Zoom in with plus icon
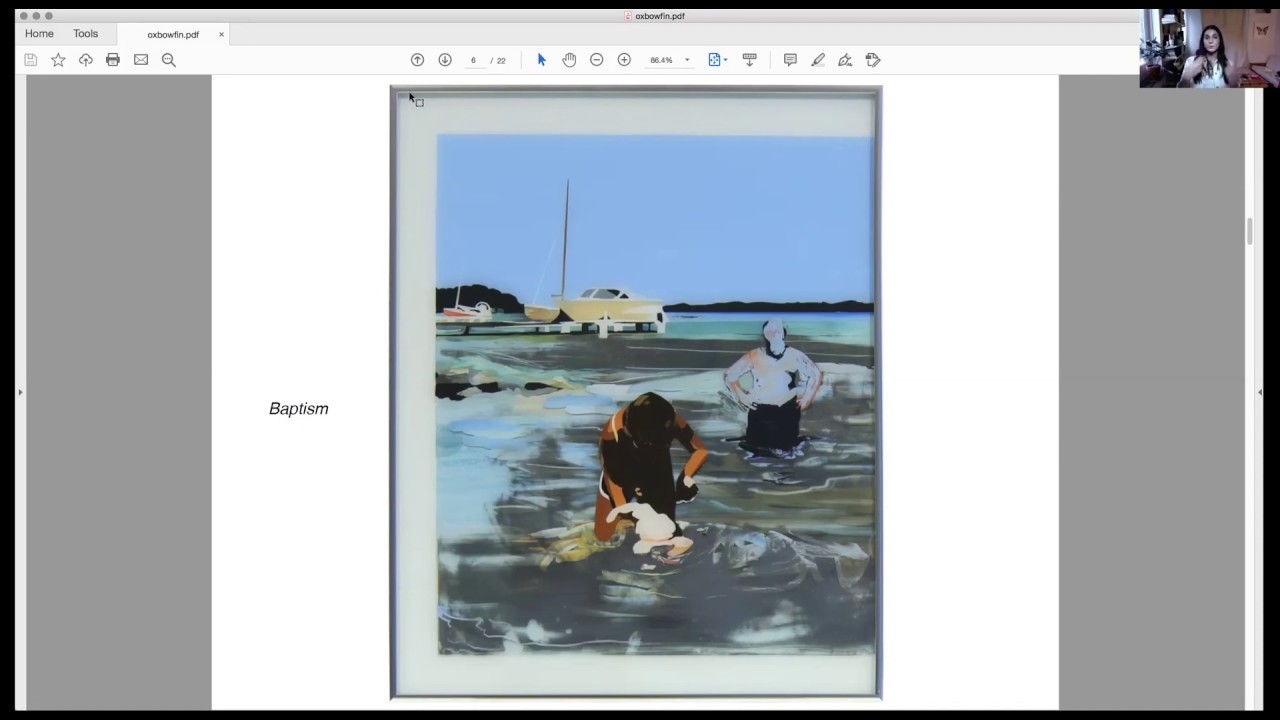The height and width of the screenshot is (720, 1280). [x=624, y=60]
